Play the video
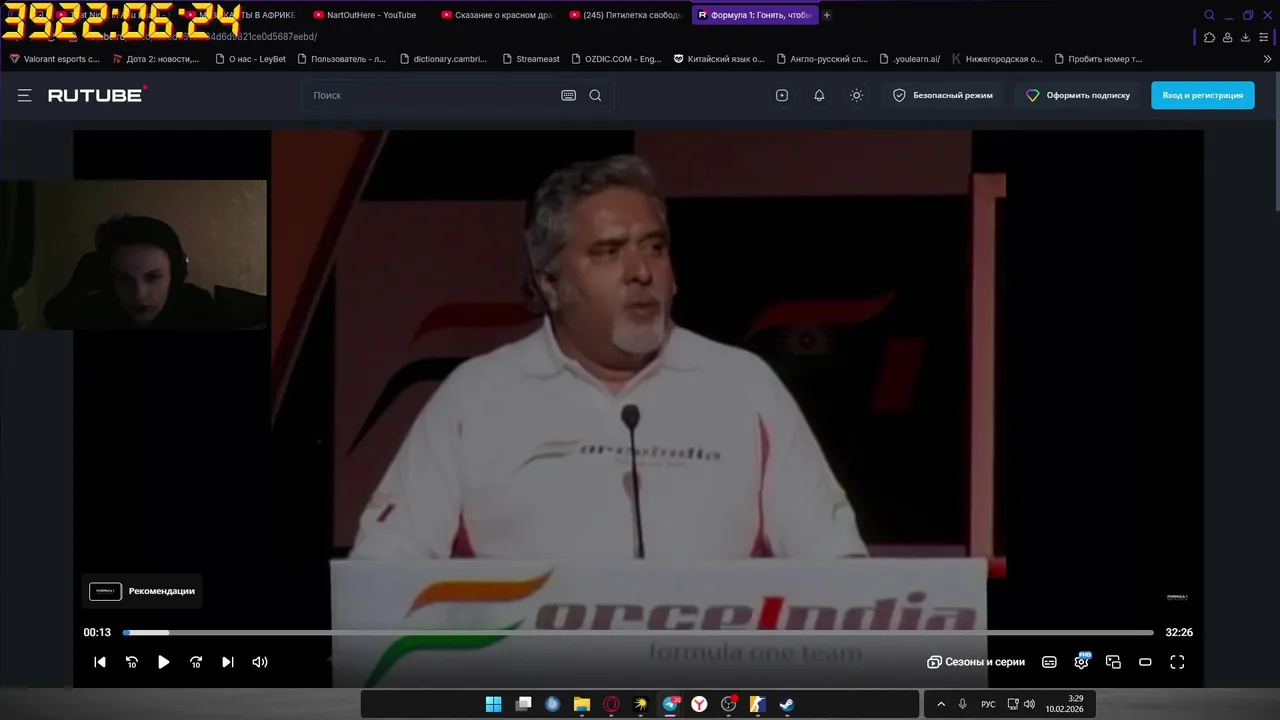The width and height of the screenshot is (1280, 720). (x=163, y=662)
